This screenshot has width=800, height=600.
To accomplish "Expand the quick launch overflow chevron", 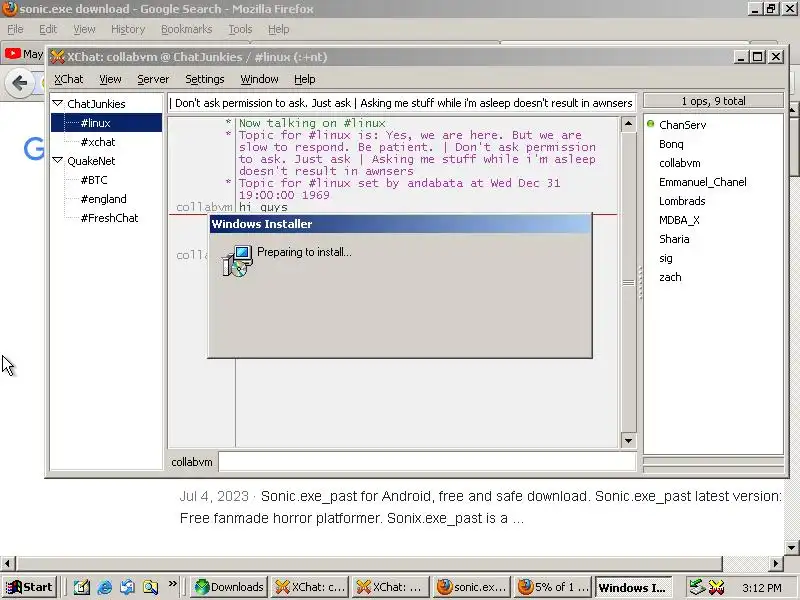I will pyautogui.click(x=172, y=584).
